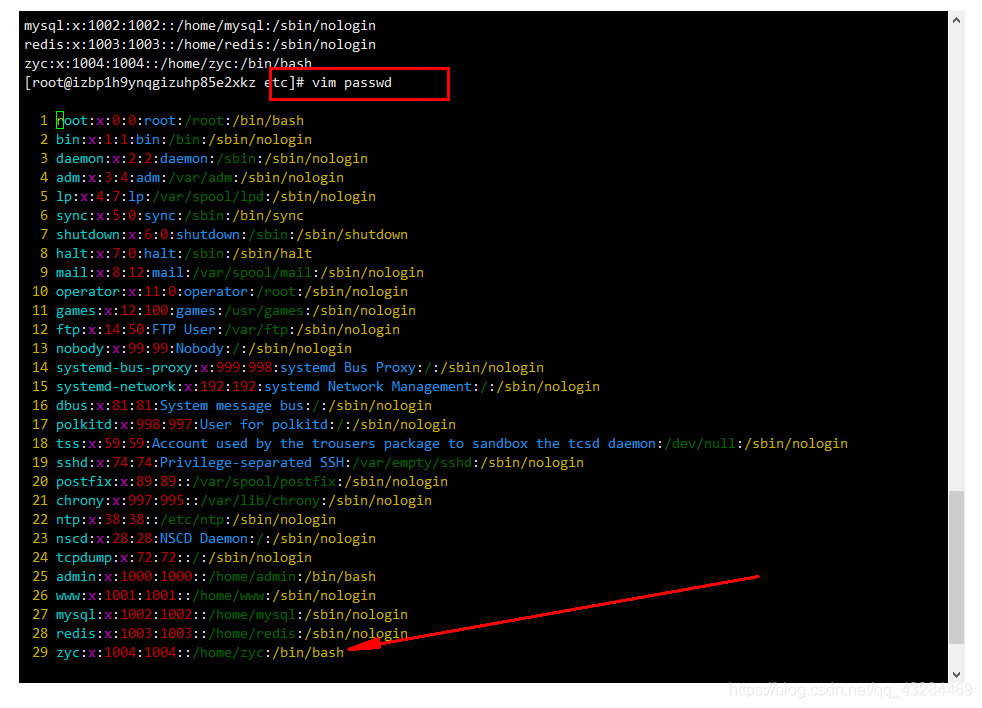This screenshot has width=982, height=708.
Task: Select the tcpdump:x:72:72 line
Action: [183, 558]
